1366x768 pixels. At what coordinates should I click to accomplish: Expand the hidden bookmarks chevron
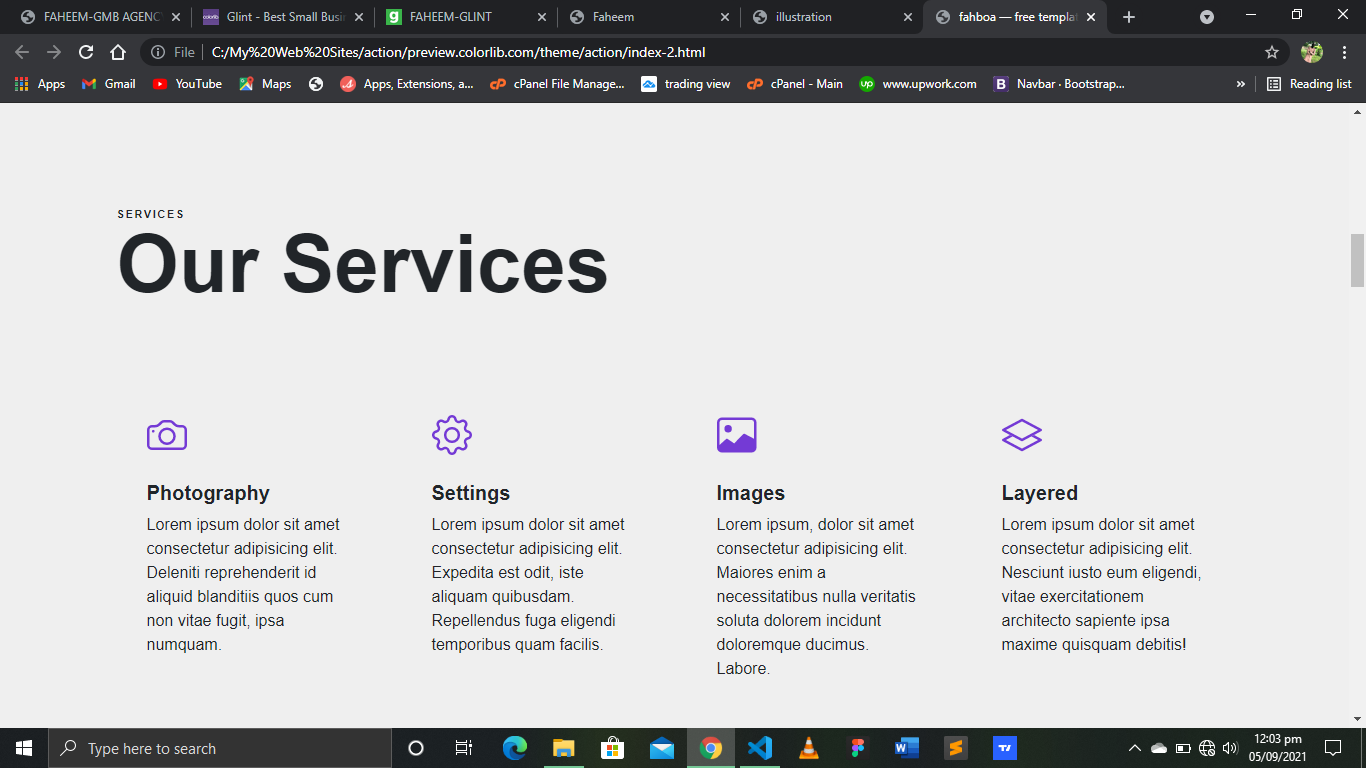coord(1241,84)
